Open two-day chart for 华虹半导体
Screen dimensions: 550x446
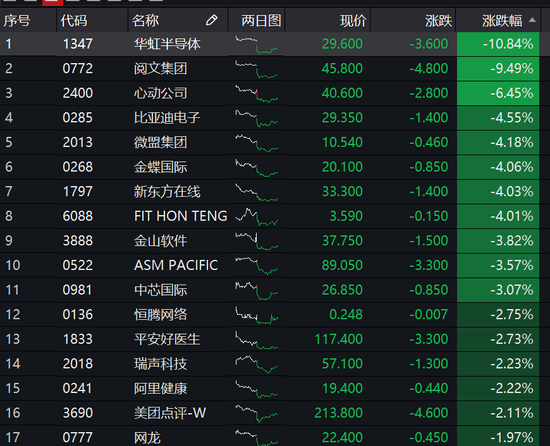coord(256,45)
